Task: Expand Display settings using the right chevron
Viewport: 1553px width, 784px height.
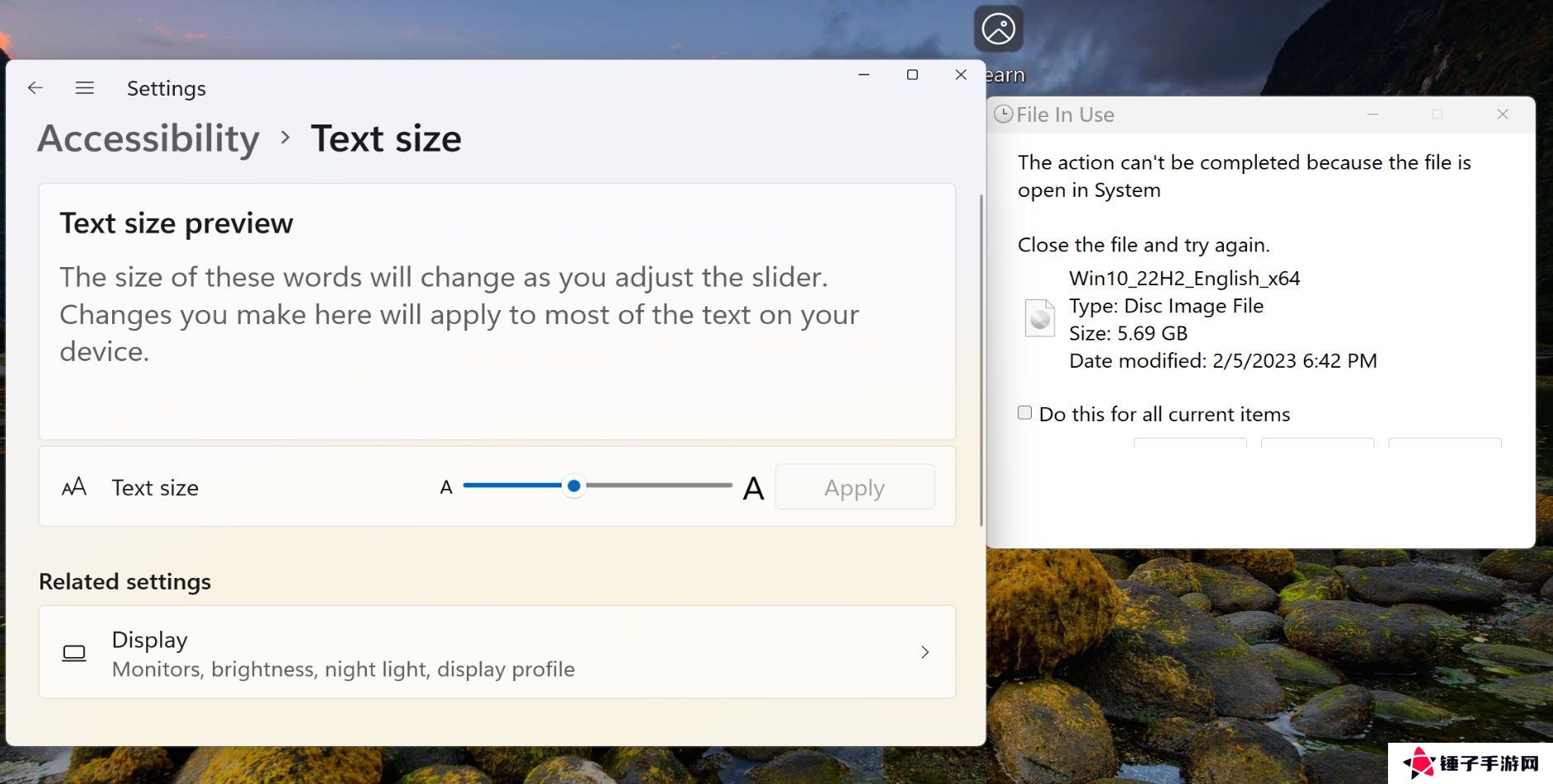Action: tap(925, 652)
